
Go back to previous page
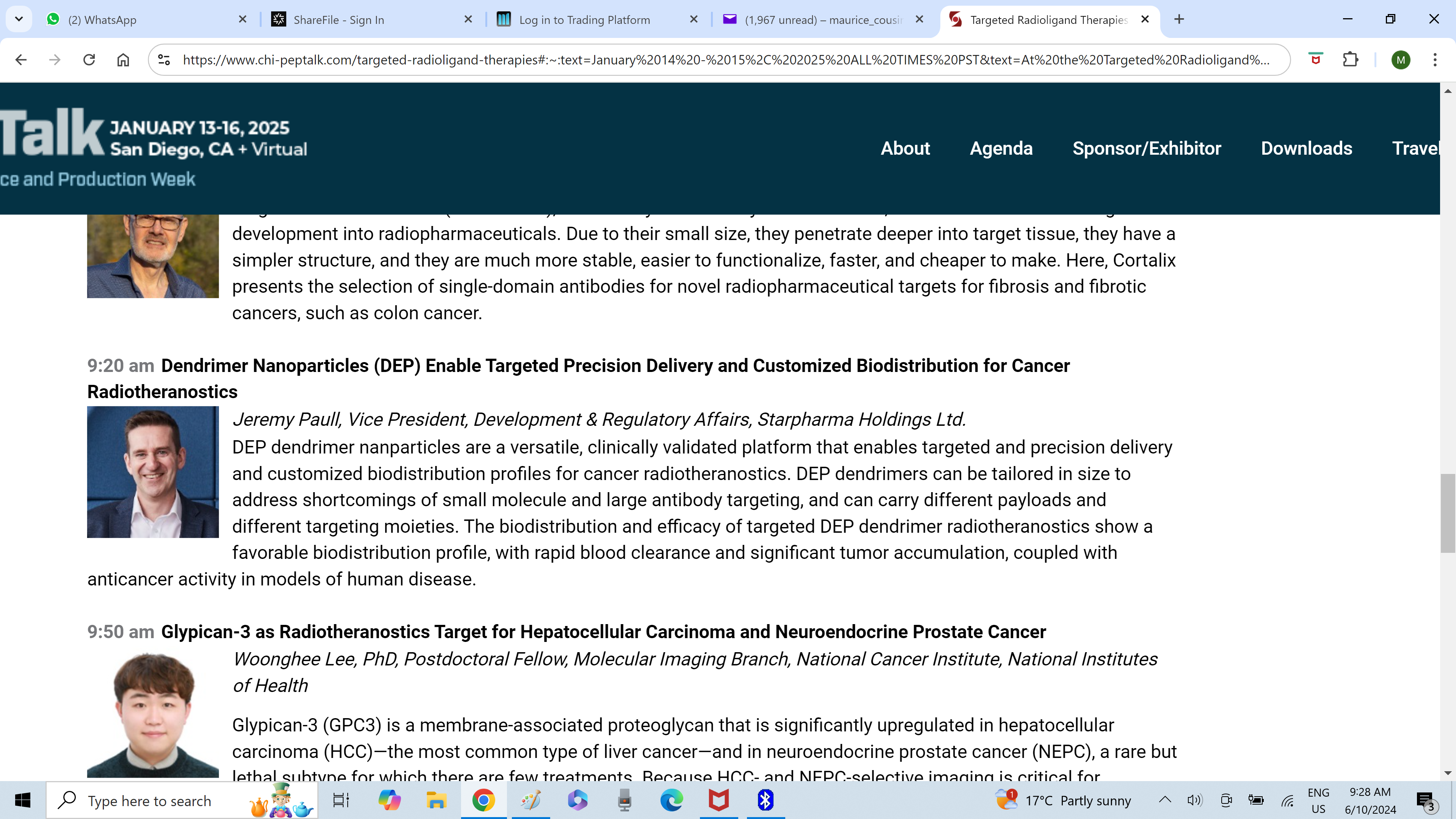click(21, 60)
